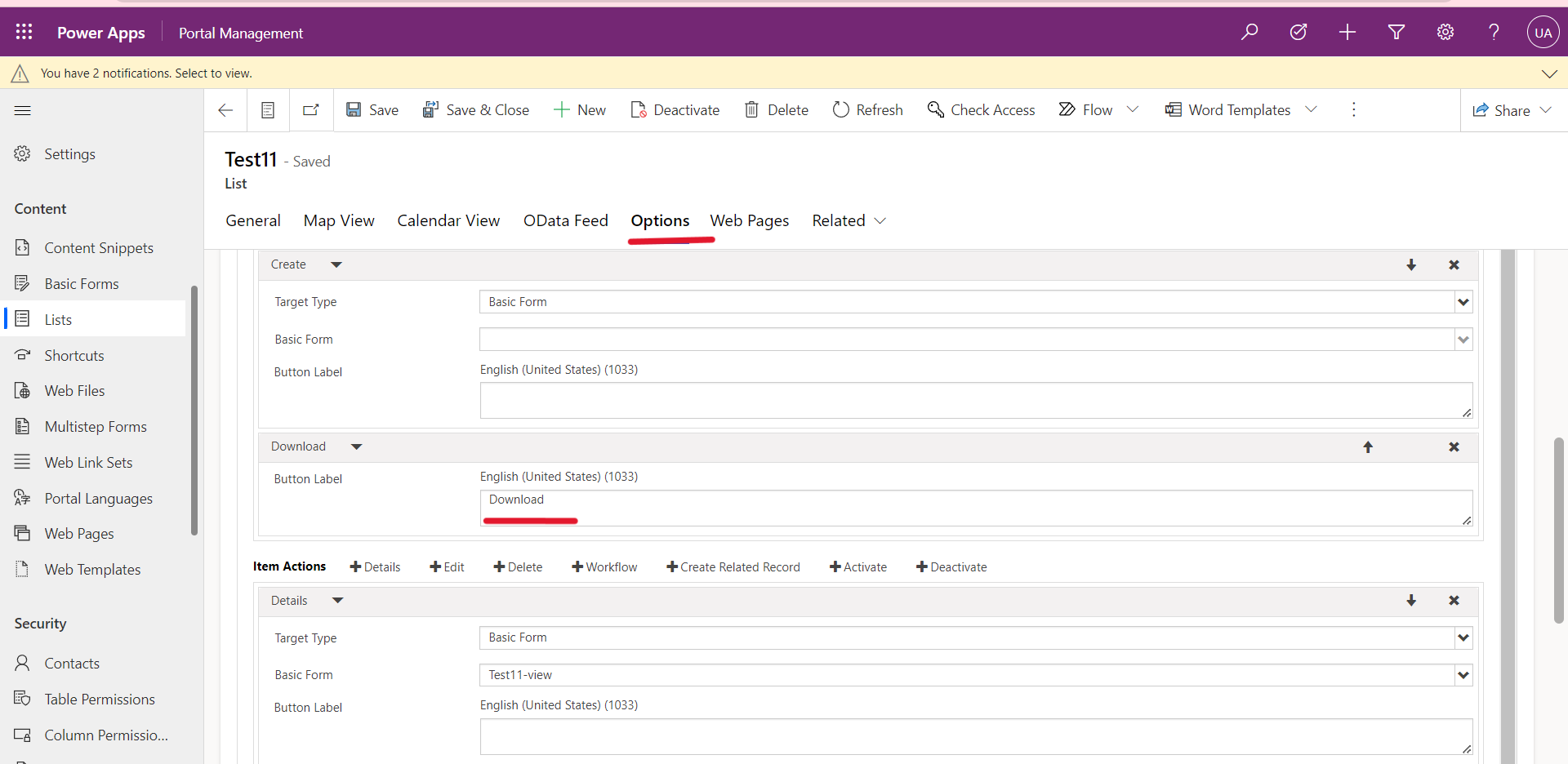Click the Download Button Label text area
Viewport: 1568px width, 764px height.
[976, 508]
